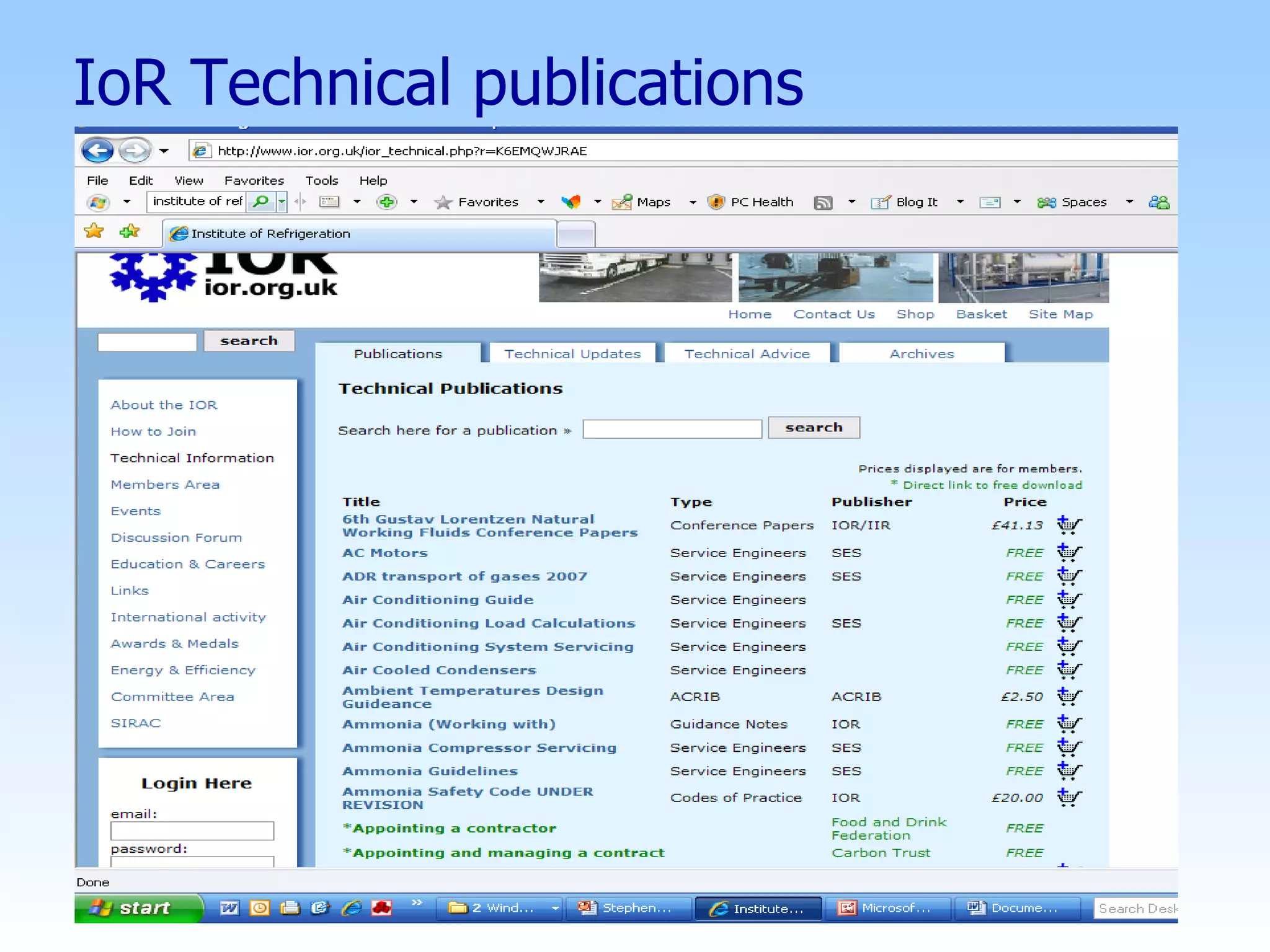Switch to the Archives tab
Image resolution: width=1270 pixels, height=952 pixels.
click(922, 353)
